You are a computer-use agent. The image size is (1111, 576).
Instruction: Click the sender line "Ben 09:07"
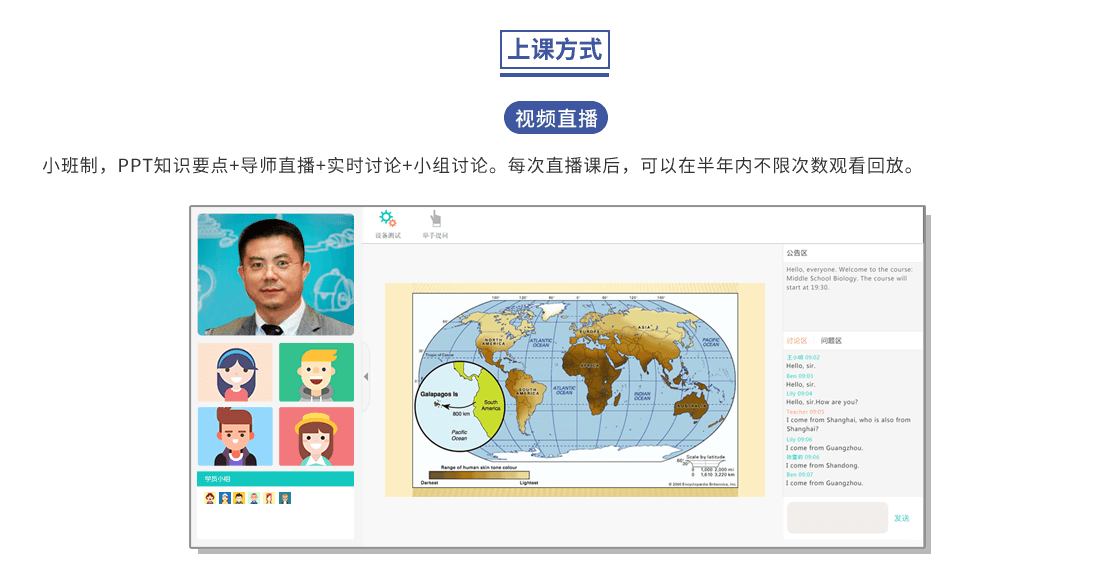click(x=800, y=475)
